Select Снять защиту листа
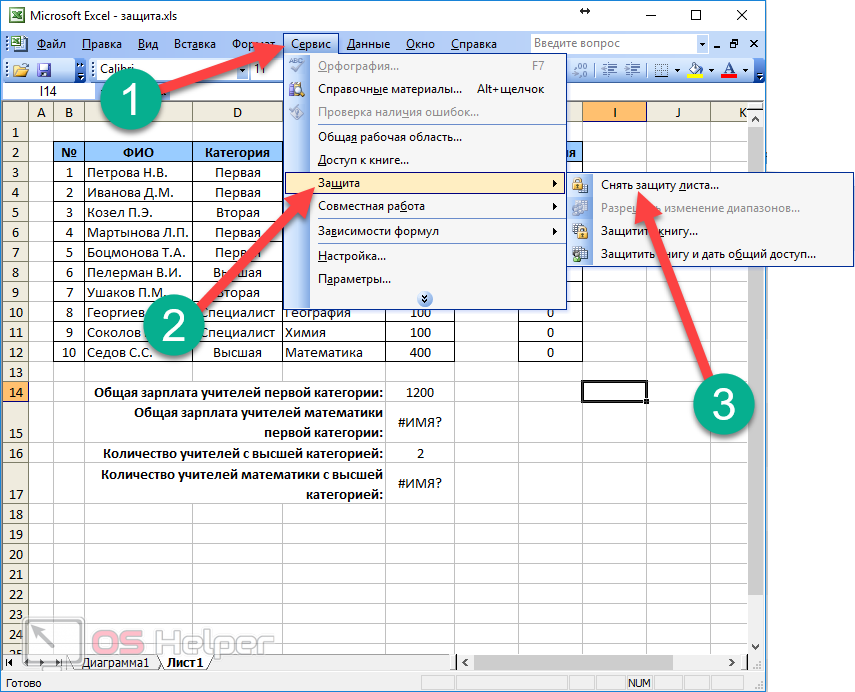 pos(711,185)
